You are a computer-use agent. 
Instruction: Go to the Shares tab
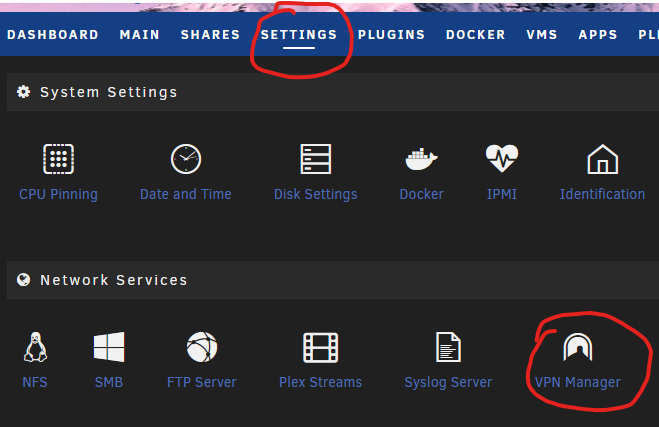click(210, 34)
